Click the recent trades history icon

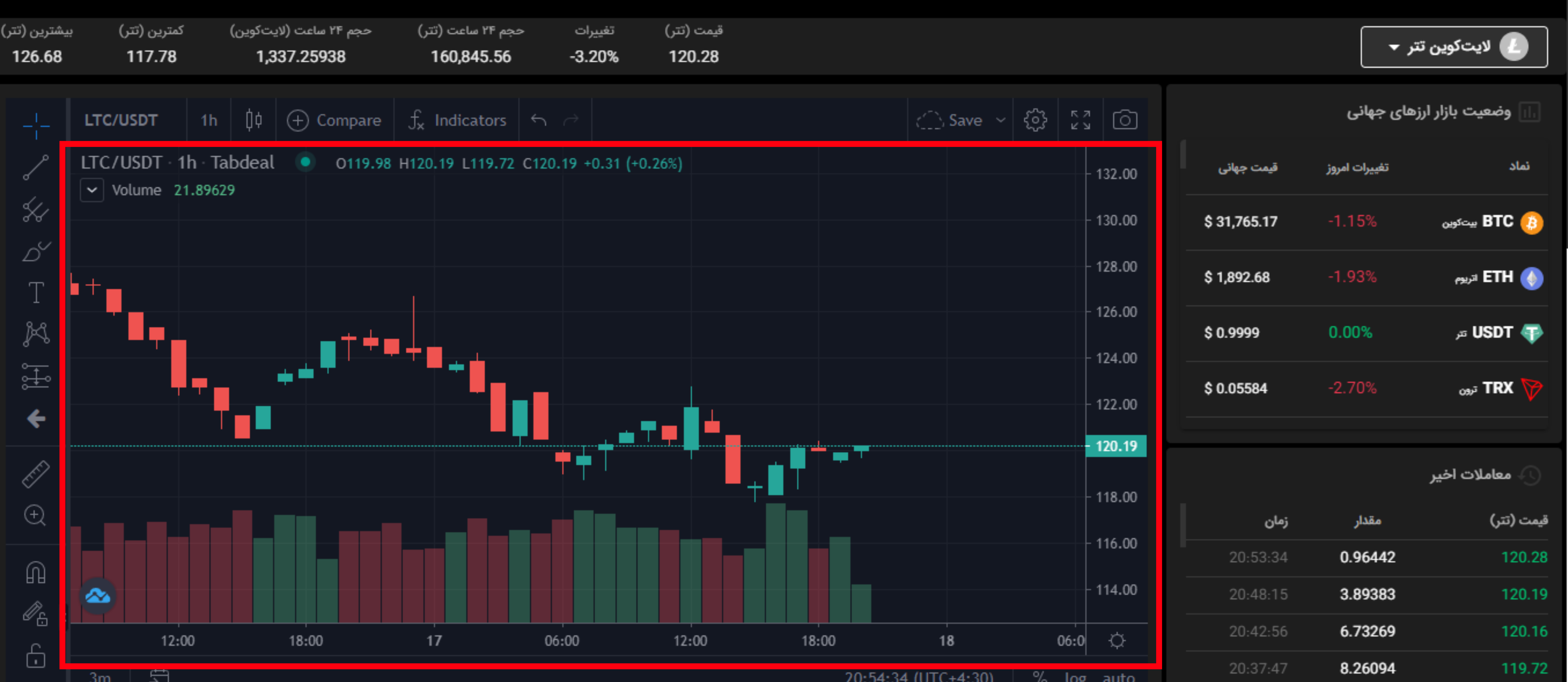coord(1530,475)
